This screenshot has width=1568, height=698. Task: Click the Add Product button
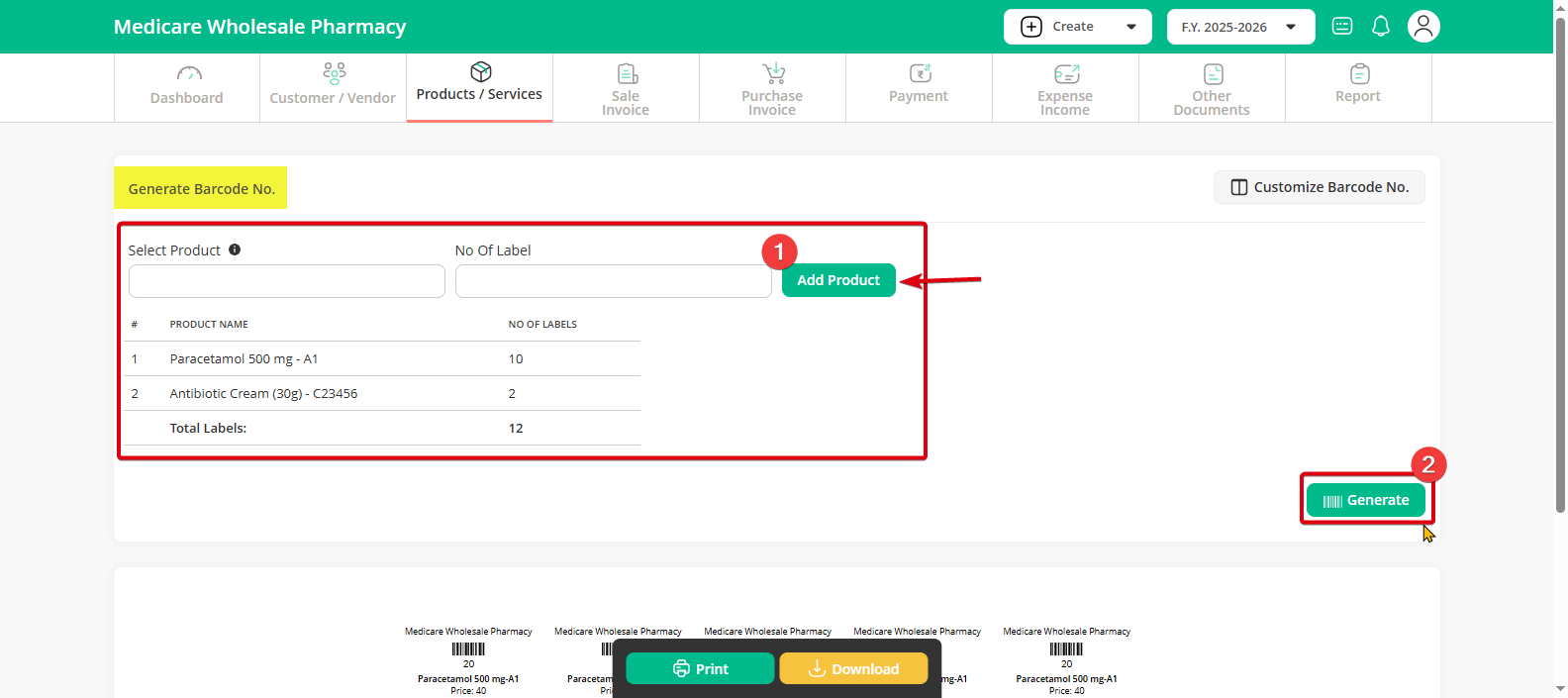[x=838, y=280]
